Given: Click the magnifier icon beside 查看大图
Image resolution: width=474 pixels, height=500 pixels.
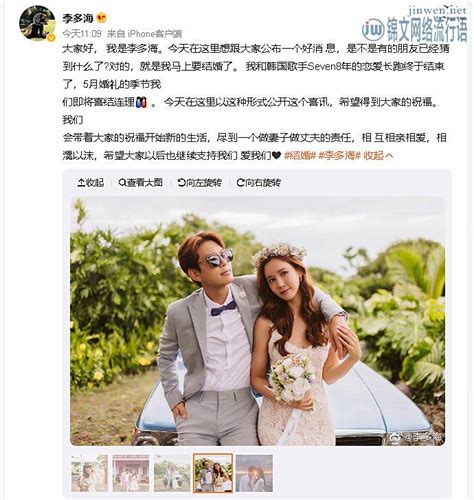Looking at the screenshot, I should point(122,182).
